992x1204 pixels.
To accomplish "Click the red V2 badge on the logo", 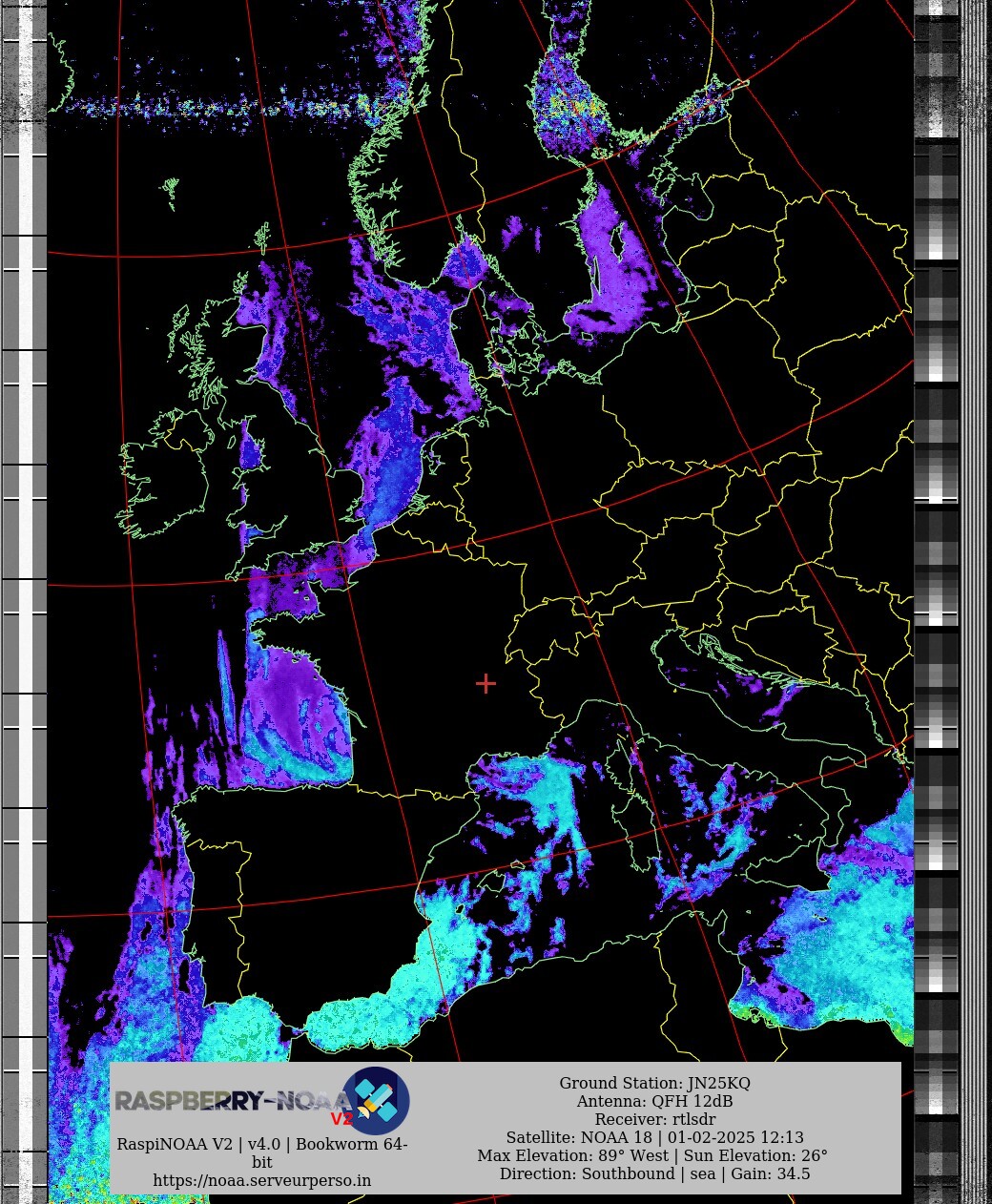I will point(341,1119).
